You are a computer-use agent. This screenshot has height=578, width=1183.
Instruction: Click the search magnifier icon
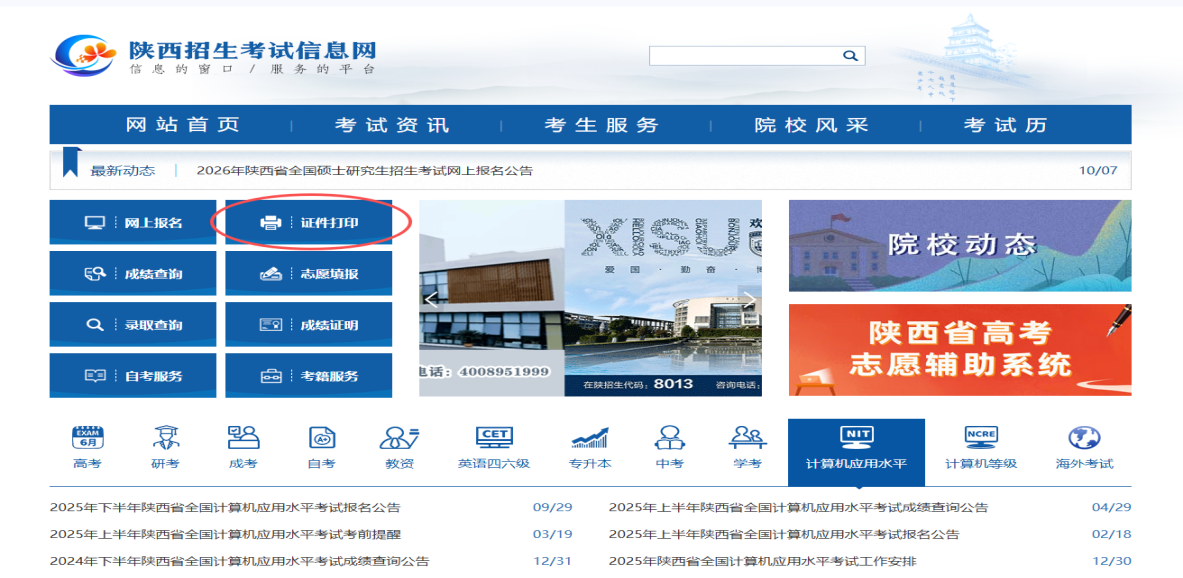click(x=851, y=55)
